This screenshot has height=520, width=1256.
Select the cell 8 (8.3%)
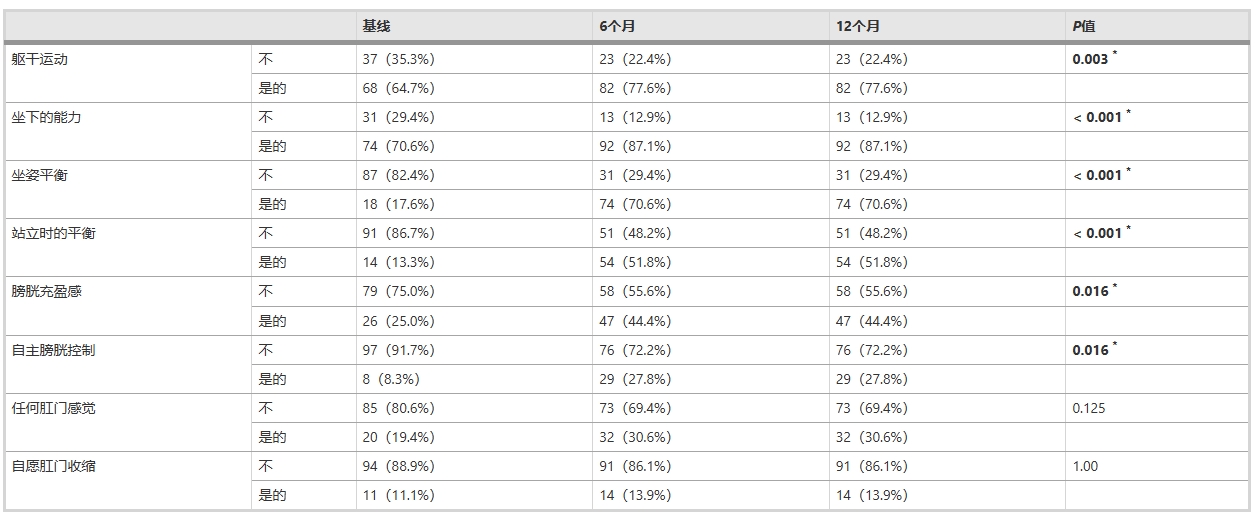tap(390, 379)
